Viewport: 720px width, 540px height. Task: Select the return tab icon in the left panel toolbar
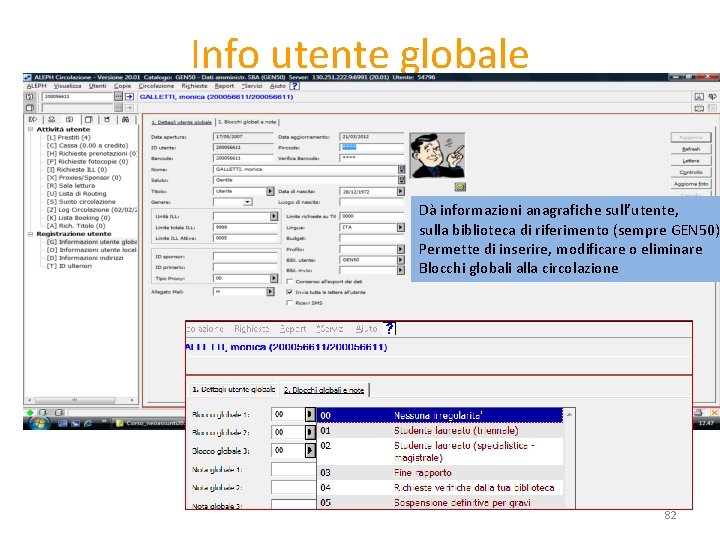[x=107, y=119]
